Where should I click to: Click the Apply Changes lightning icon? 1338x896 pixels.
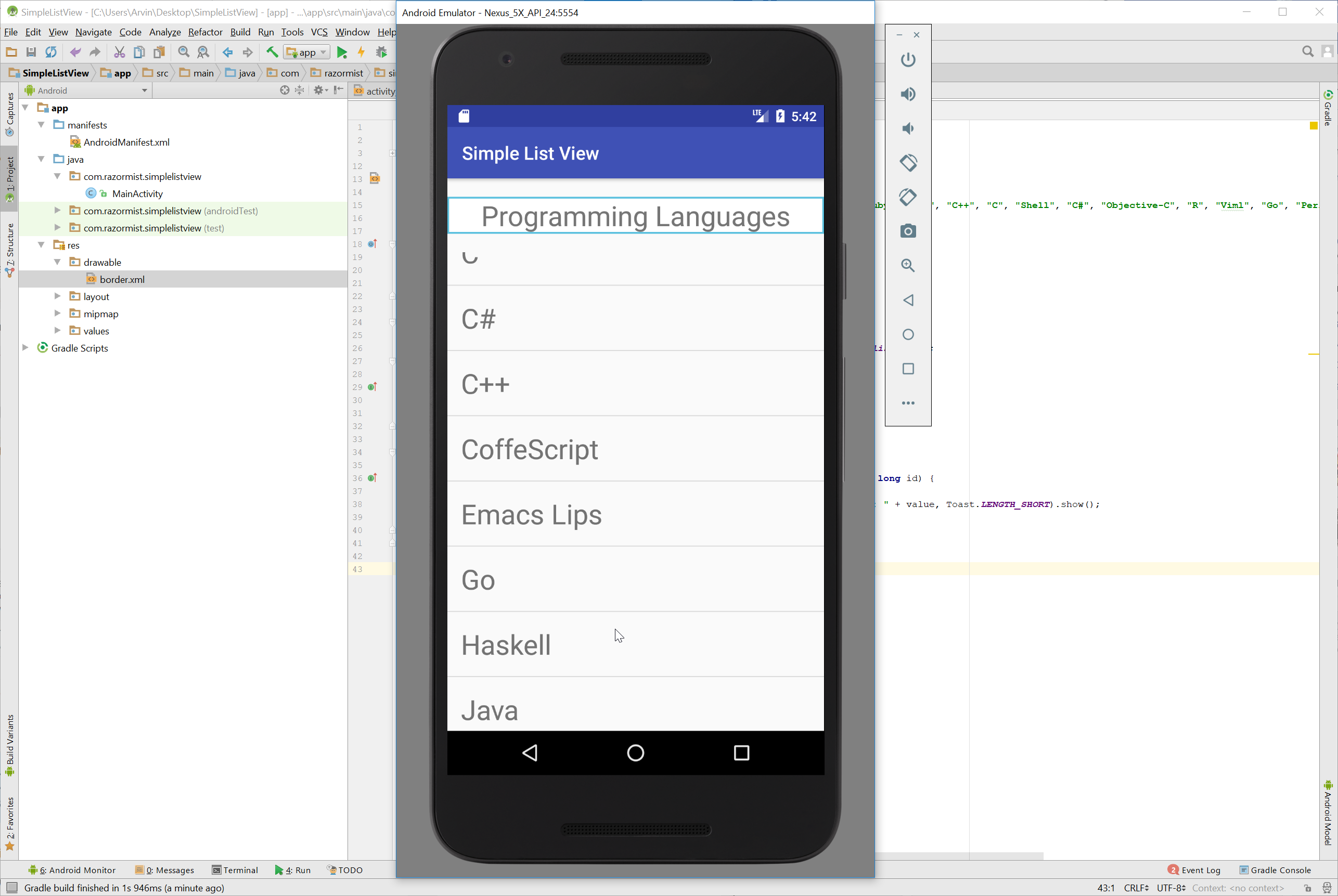coord(361,53)
